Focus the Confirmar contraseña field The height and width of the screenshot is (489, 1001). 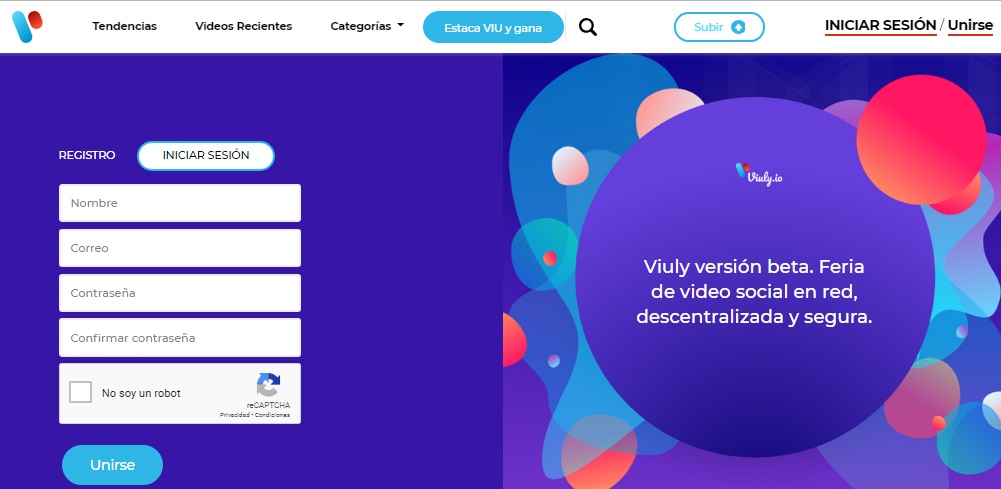(x=179, y=338)
